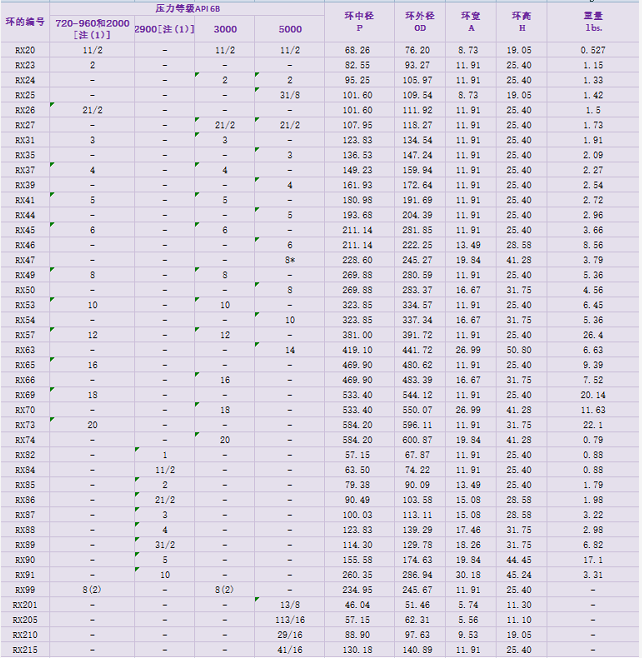Select the 重量 lbs. column header
The image size is (642, 658).
tap(593, 22)
